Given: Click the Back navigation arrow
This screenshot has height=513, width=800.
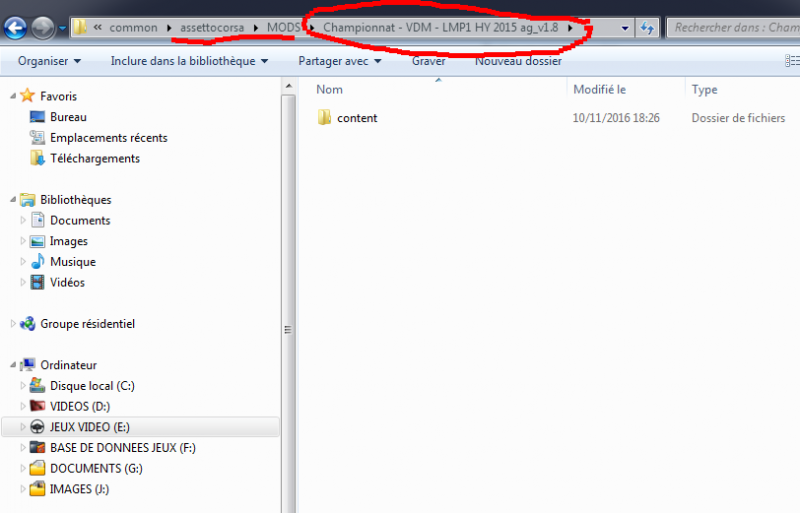Looking at the screenshot, I should (15, 28).
